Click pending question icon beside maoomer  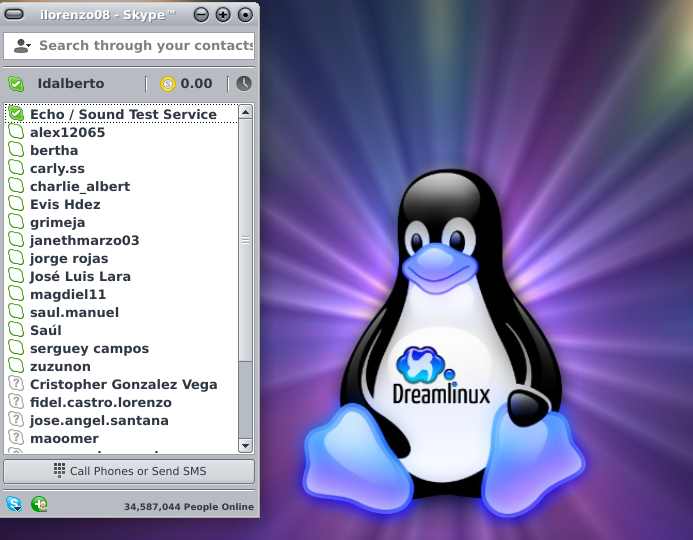click(16, 438)
